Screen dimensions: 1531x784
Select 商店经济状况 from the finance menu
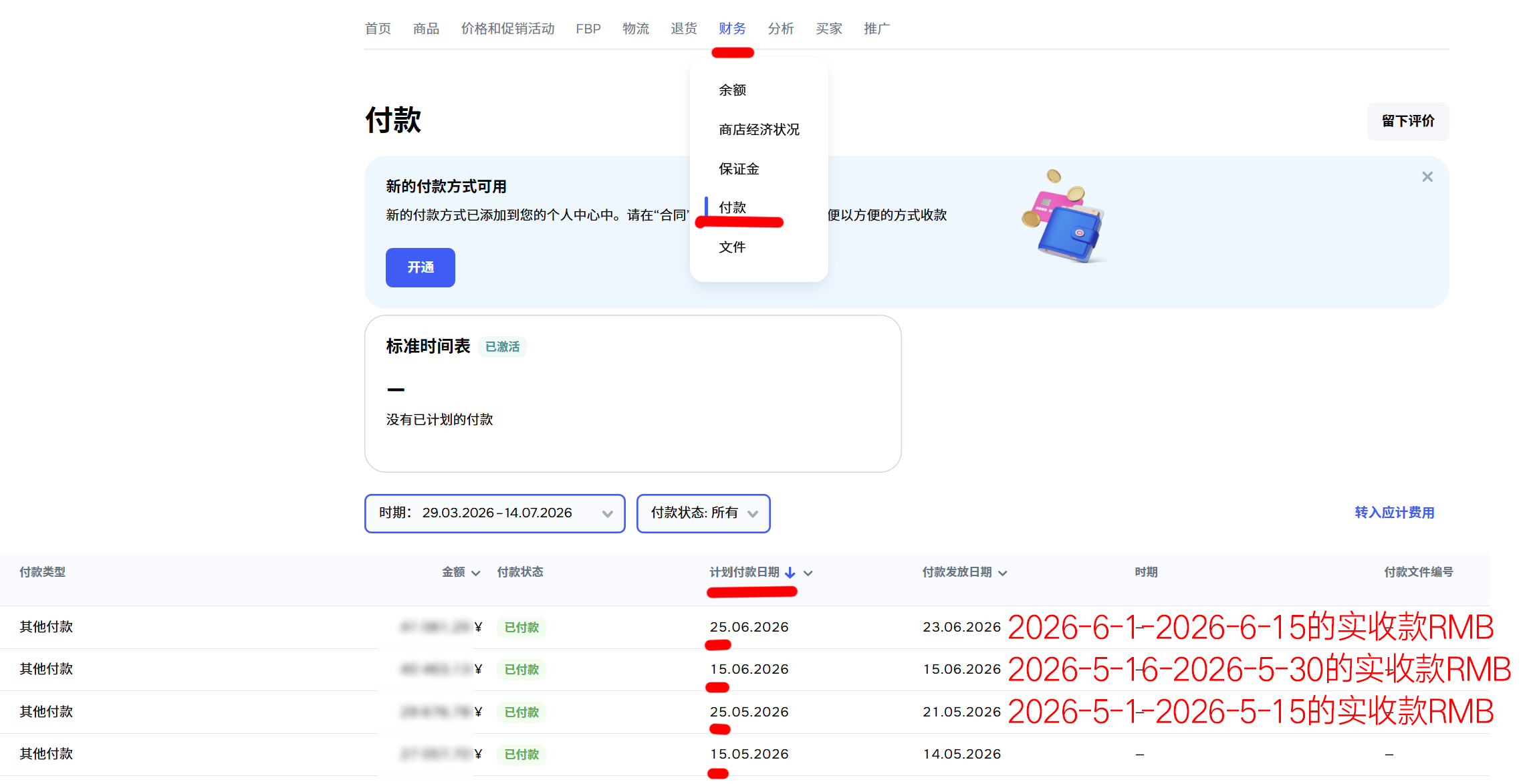coord(759,129)
